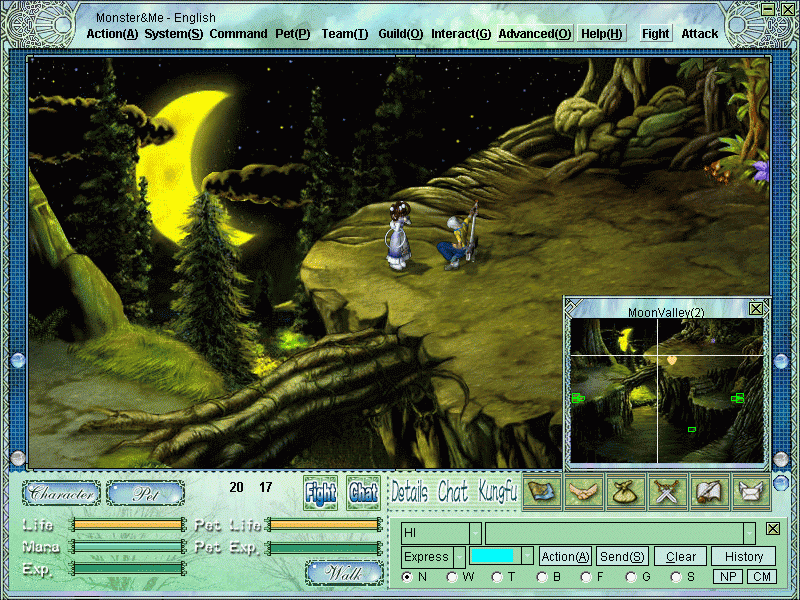Open the Team(T) menu
Screen dimensions: 800x600
coord(345,34)
